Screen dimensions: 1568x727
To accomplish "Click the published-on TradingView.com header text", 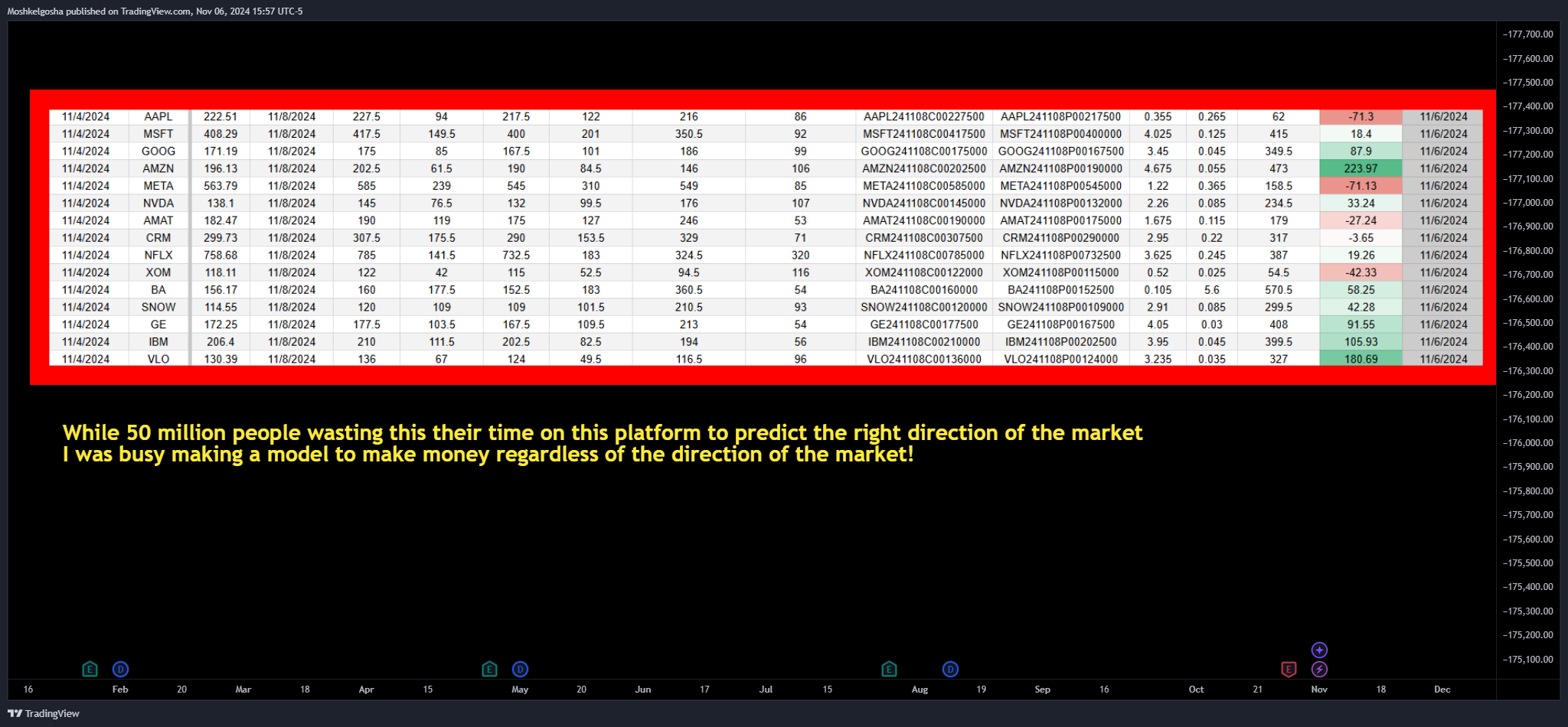I will tap(155, 11).
